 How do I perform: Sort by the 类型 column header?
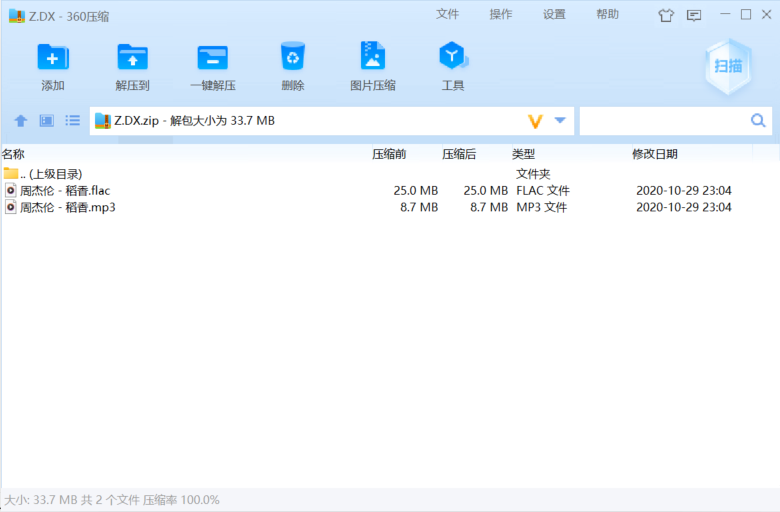(x=523, y=154)
